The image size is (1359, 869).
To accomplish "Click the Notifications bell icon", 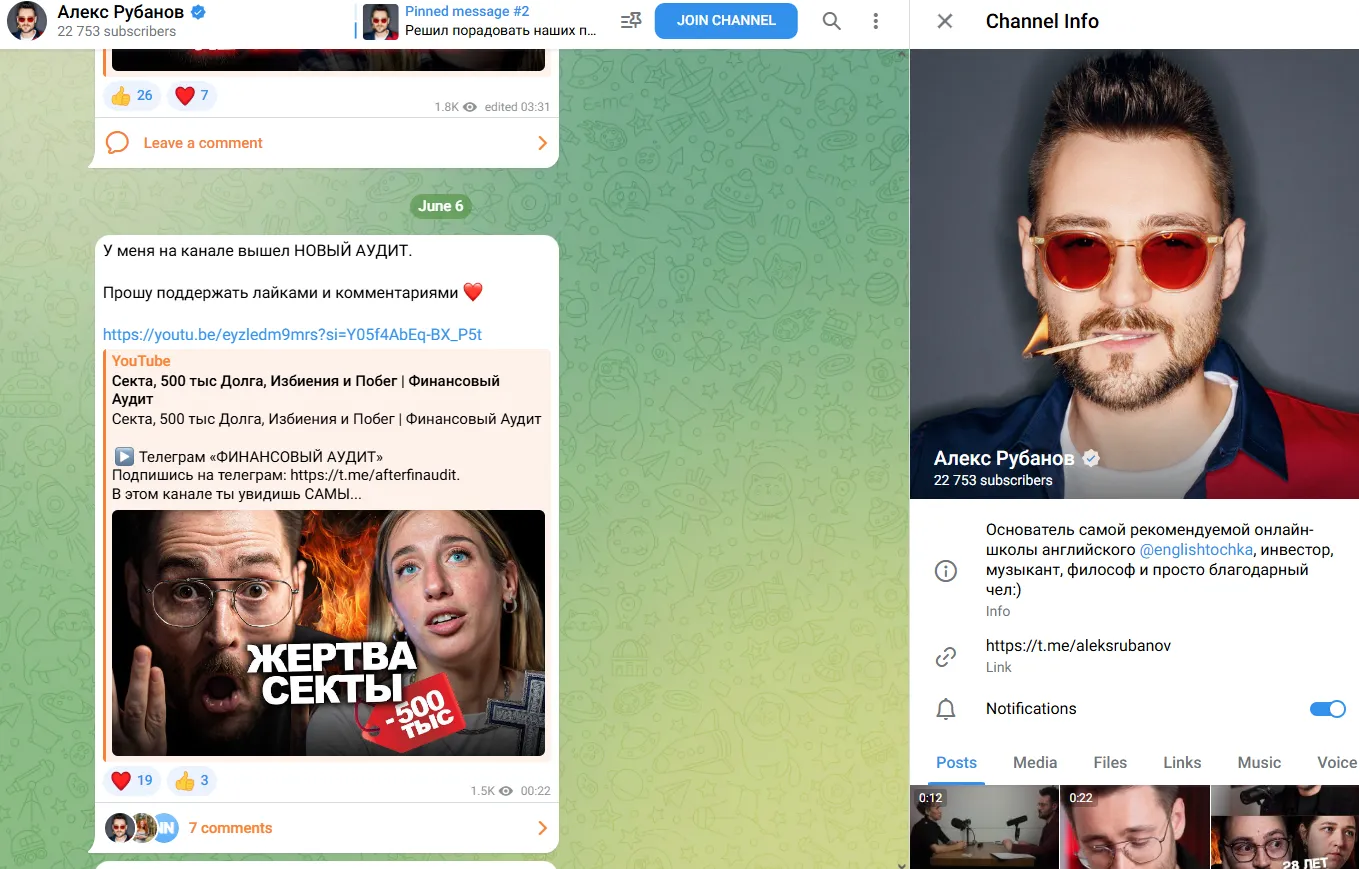I will click(945, 709).
